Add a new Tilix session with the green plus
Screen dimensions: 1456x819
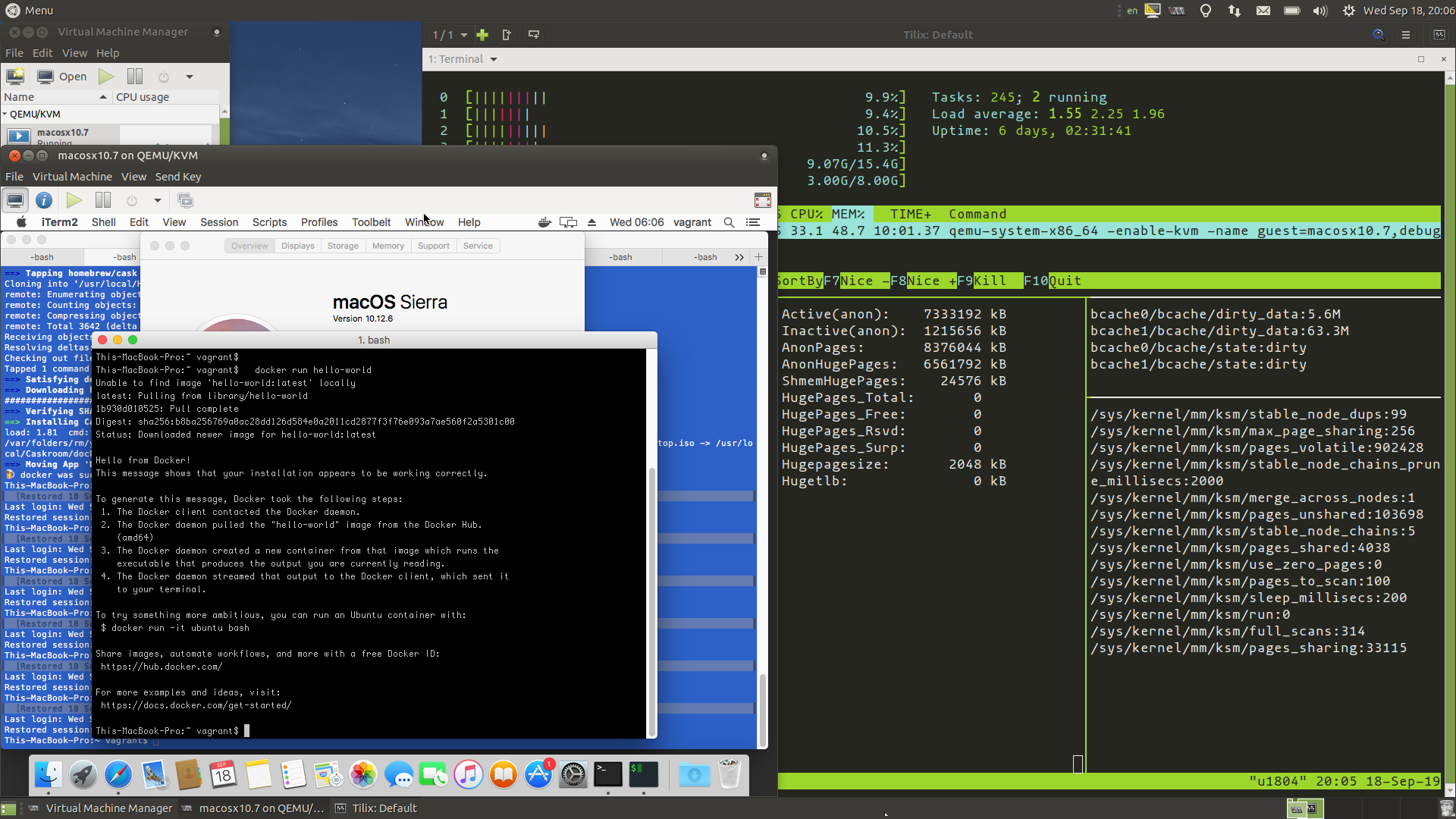click(x=482, y=35)
